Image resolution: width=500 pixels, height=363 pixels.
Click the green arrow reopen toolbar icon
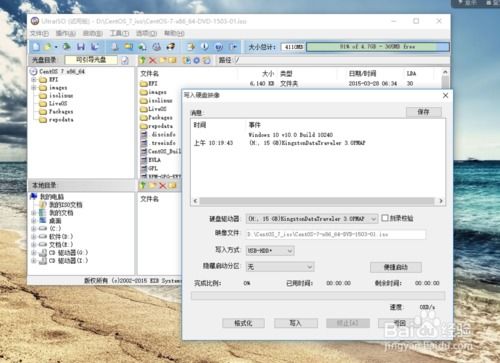click(66, 47)
